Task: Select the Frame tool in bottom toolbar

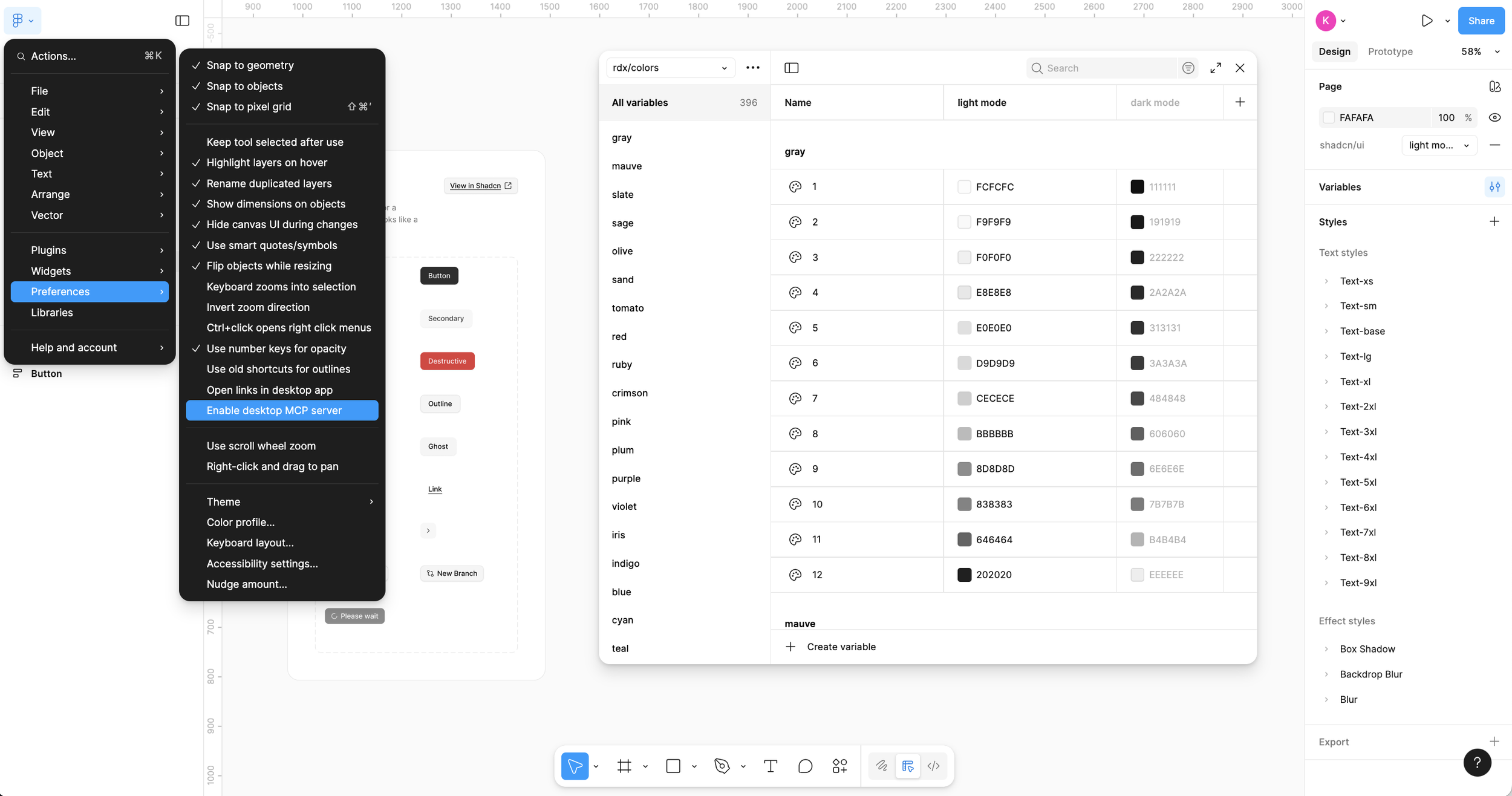Action: [624, 766]
